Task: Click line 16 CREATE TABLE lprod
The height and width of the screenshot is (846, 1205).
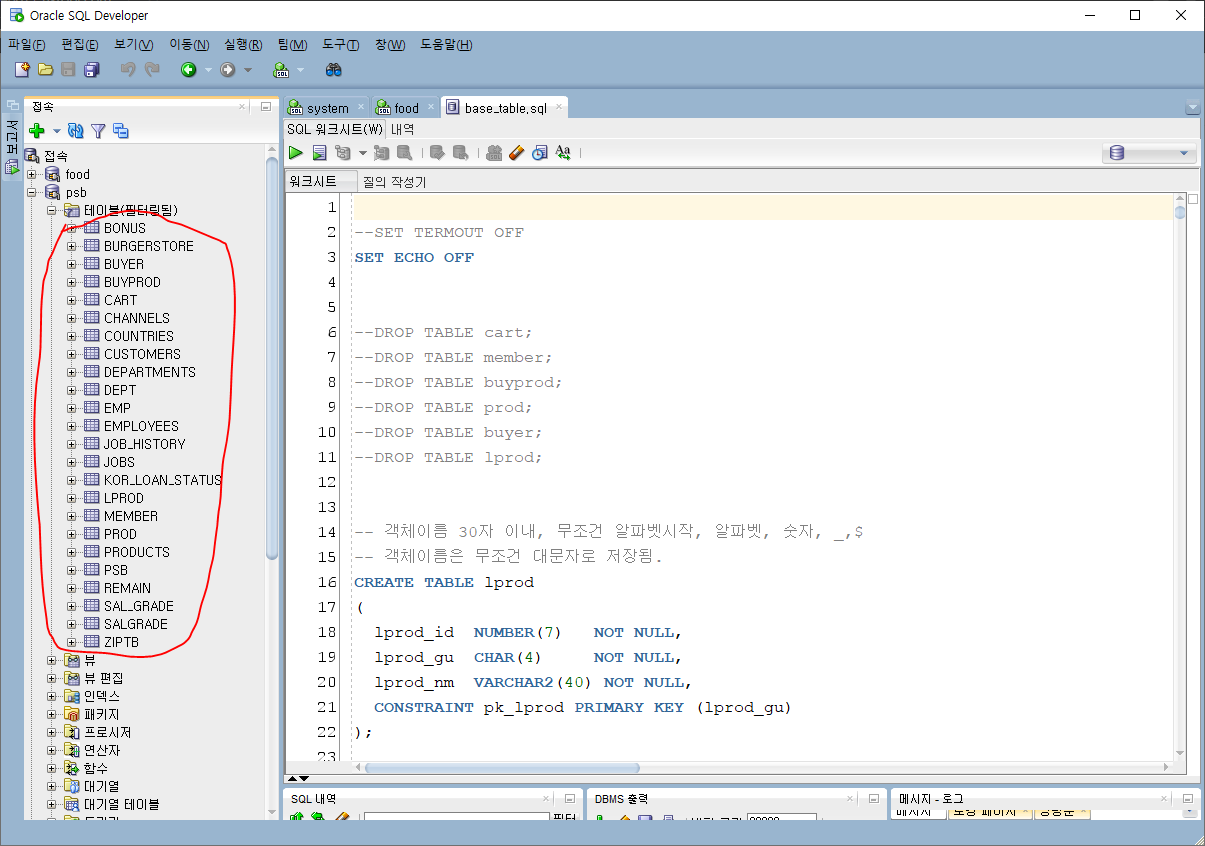Action: pyautogui.click(x=444, y=582)
